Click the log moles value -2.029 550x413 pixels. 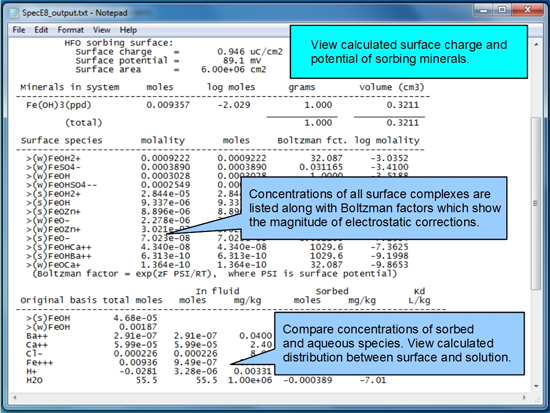pos(234,105)
